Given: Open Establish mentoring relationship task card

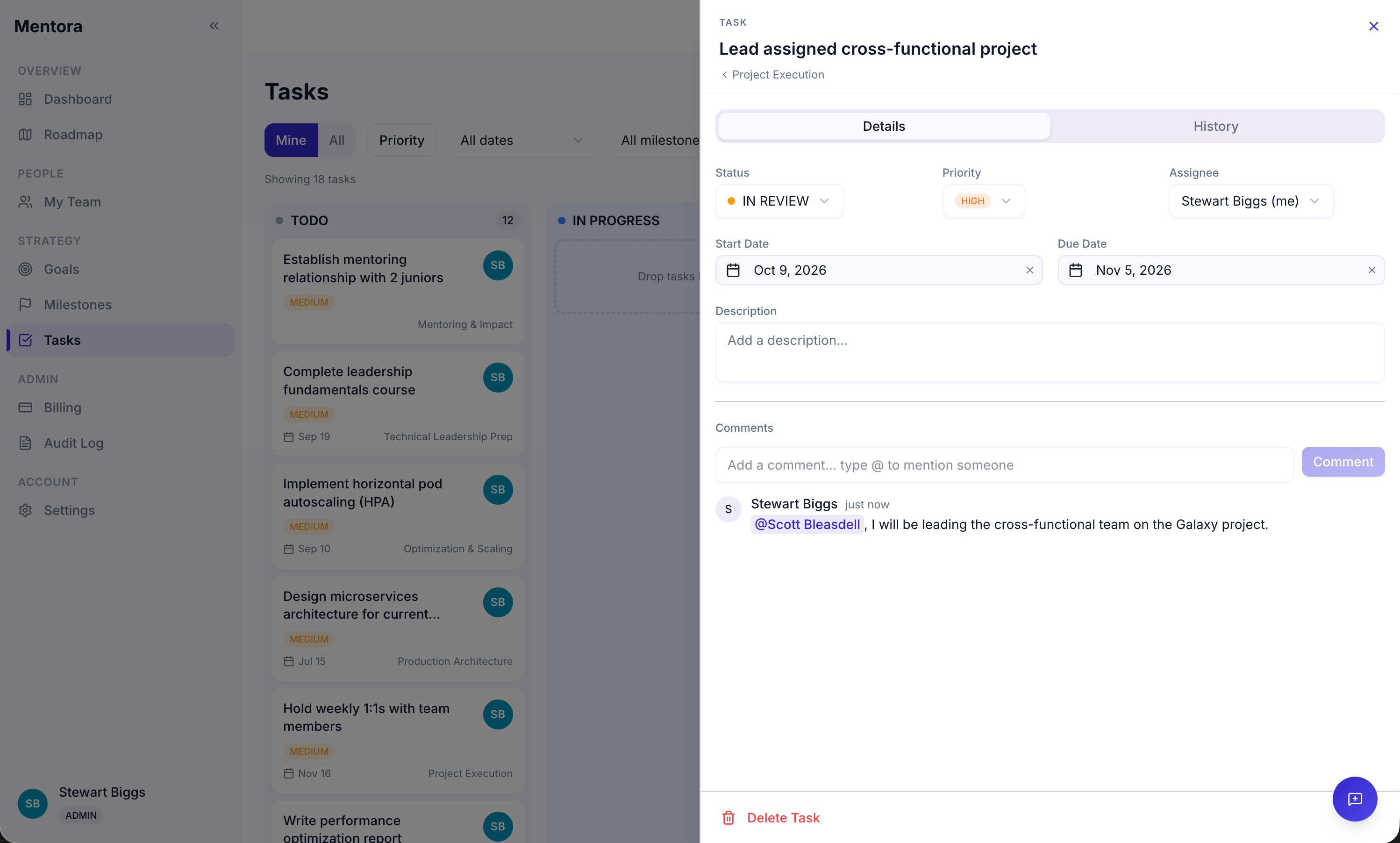Looking at the screenshot, I should 398,291.
